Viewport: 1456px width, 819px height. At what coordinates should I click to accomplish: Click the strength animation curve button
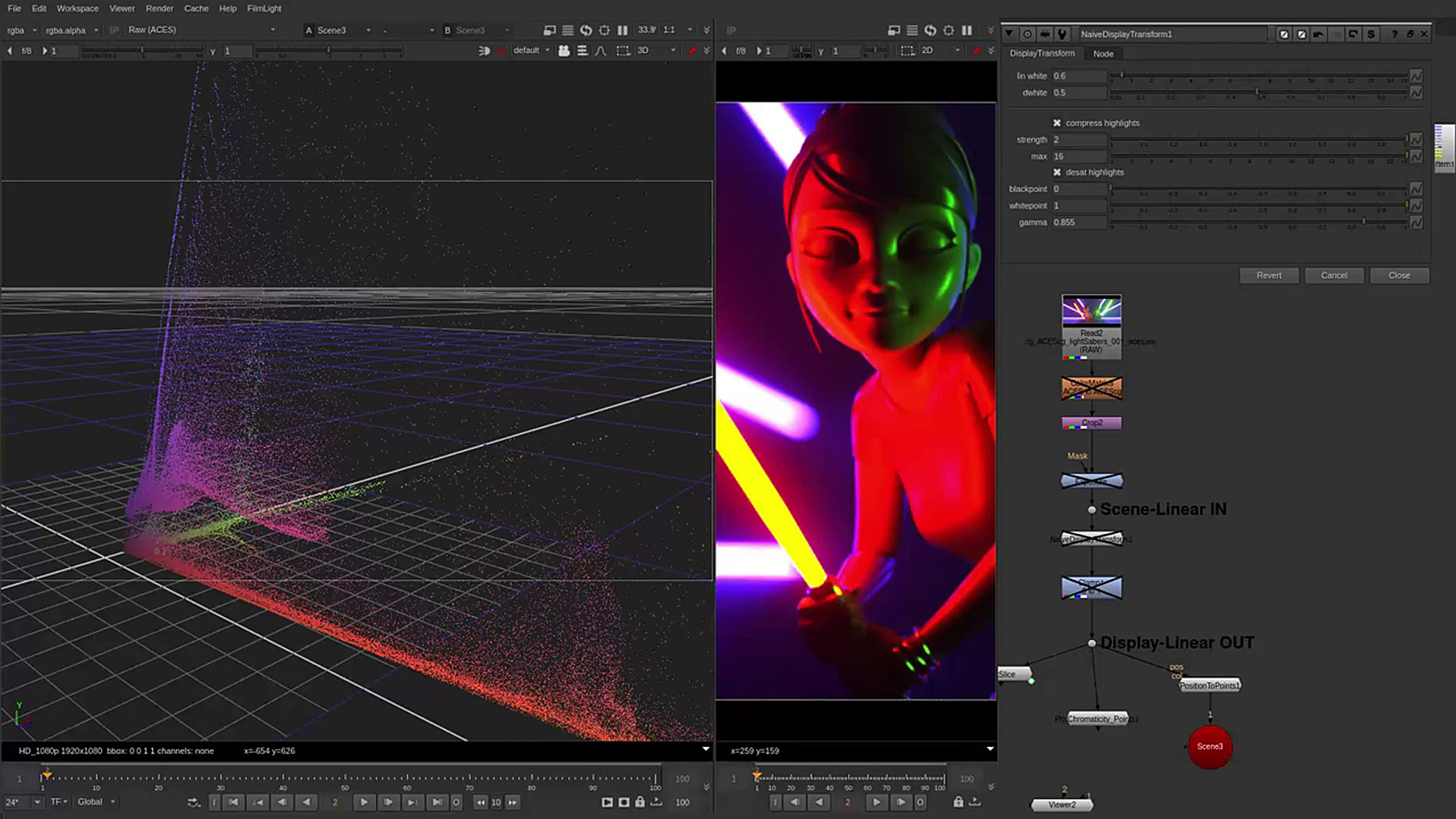tap(1416, 140)
